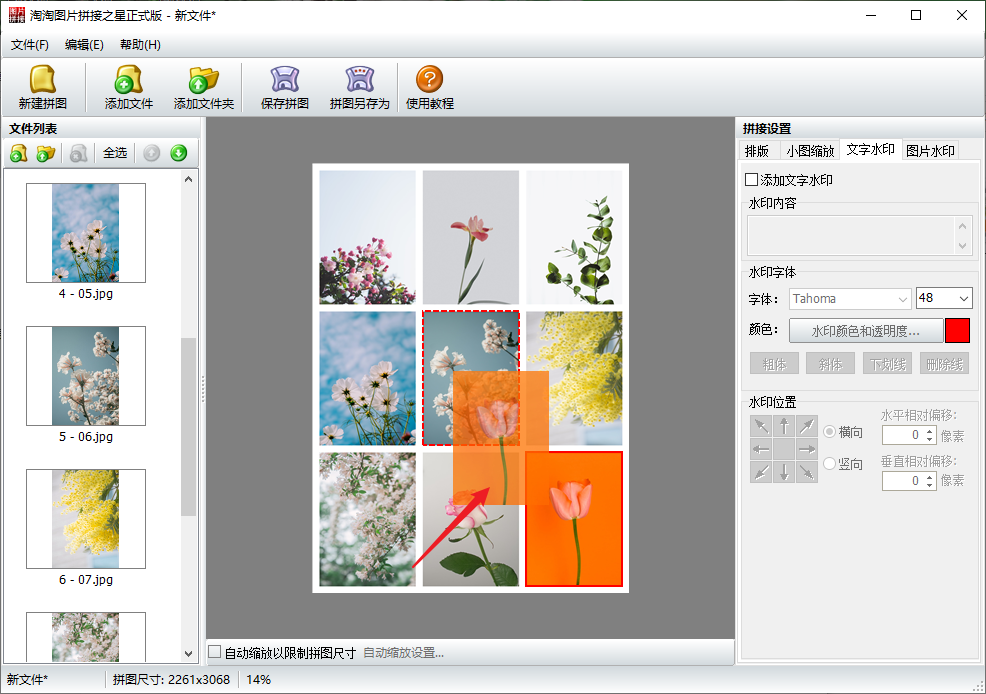Decrease the vertical offset (垂直相对偏移) spinner
Image resolution: width=986 pixels, height=694 pixels.
click(x=929, y=485)
